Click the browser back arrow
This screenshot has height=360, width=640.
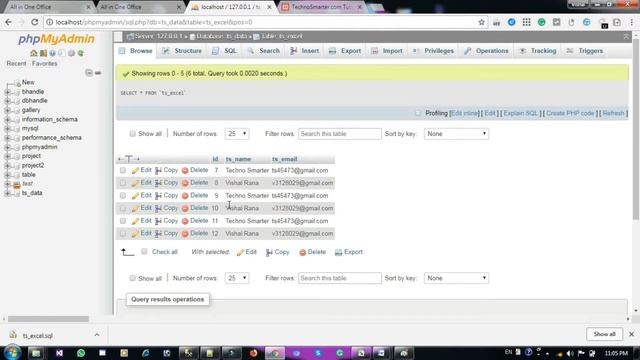click(x=9, y=22)
